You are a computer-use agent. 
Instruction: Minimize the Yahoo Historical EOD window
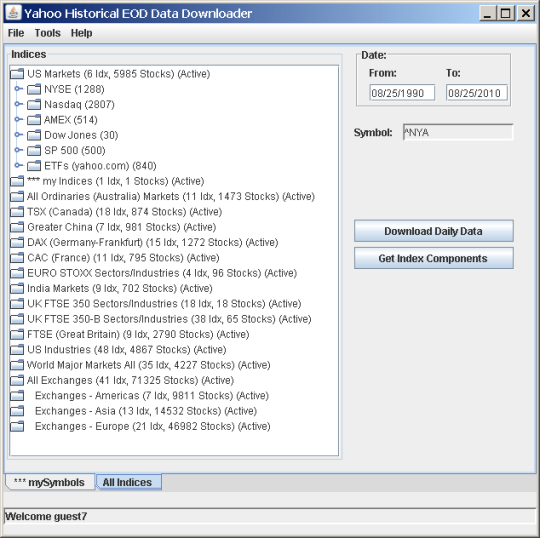(488, 13)
